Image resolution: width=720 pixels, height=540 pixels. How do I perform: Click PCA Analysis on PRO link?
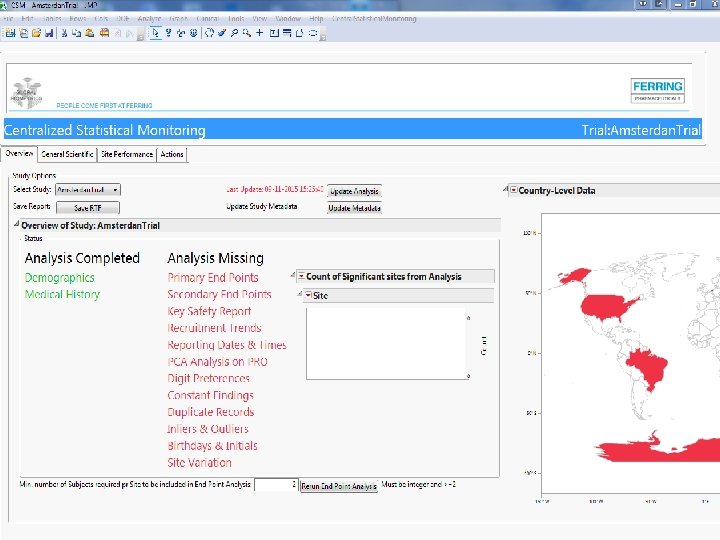tap(217, 362)
